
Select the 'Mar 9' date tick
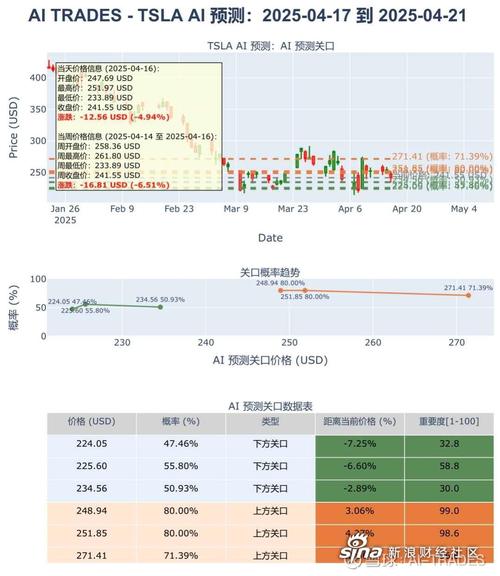pyautogui.click(x=236, y=209)
